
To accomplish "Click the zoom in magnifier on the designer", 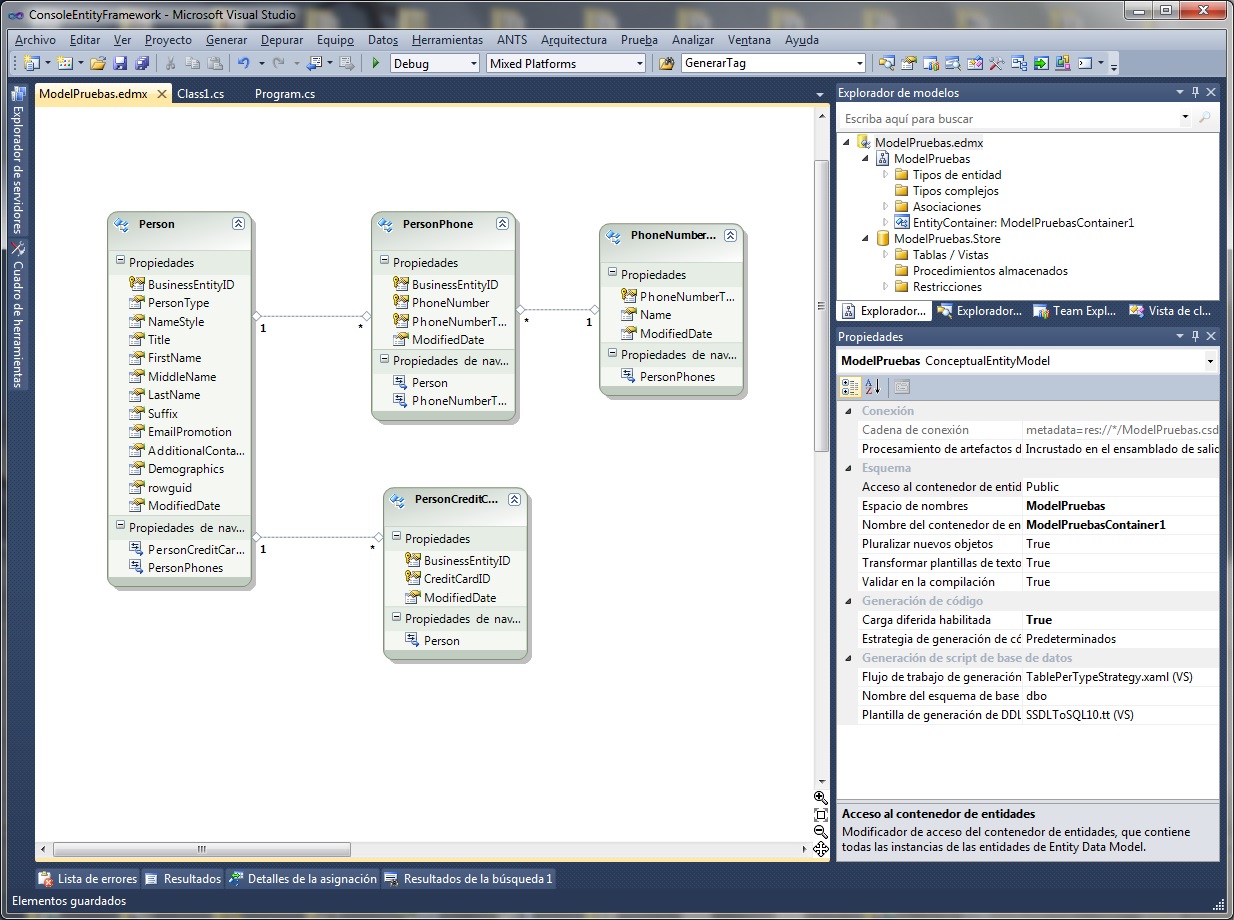I will [821, 798].
